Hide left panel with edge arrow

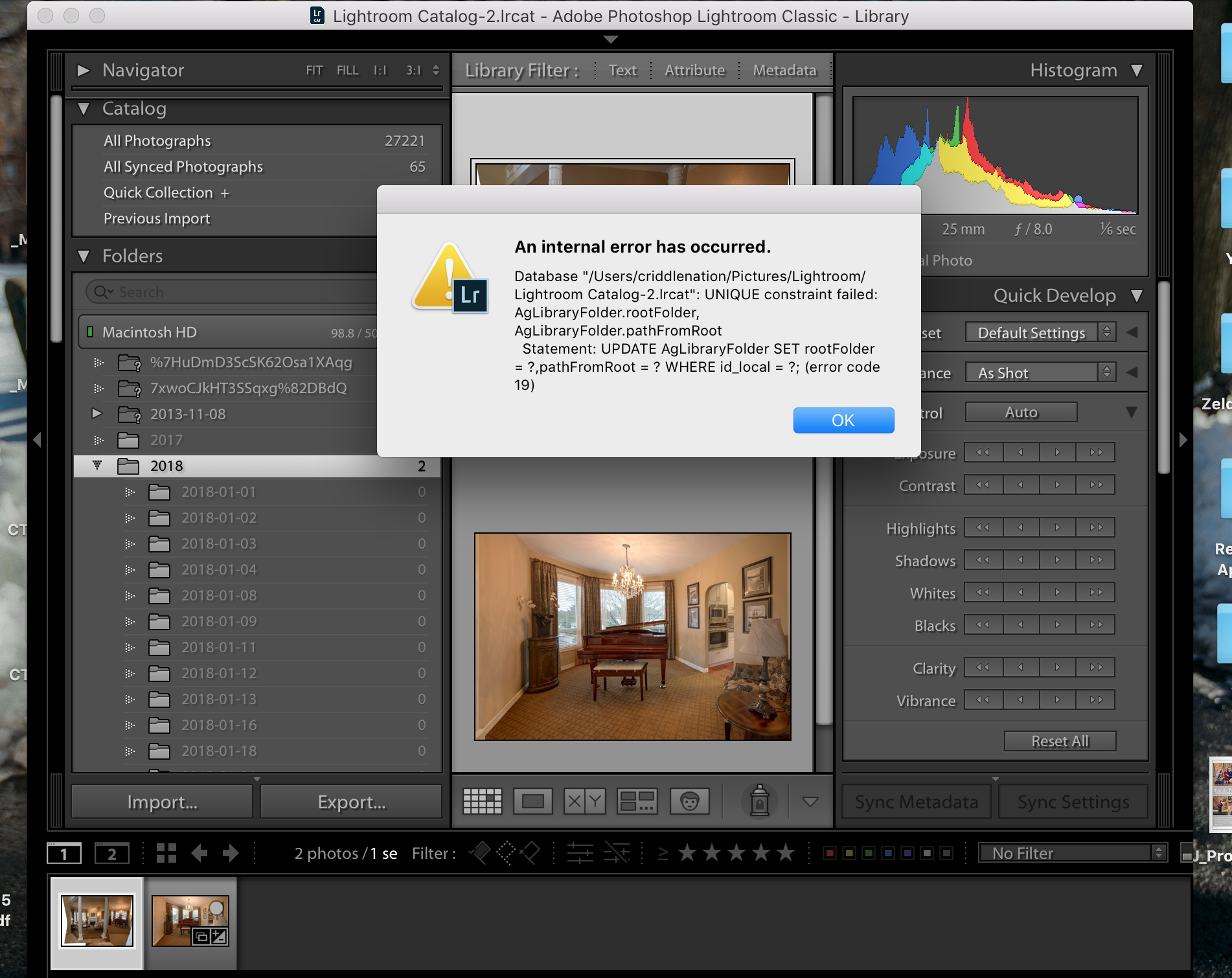(38, 440)
